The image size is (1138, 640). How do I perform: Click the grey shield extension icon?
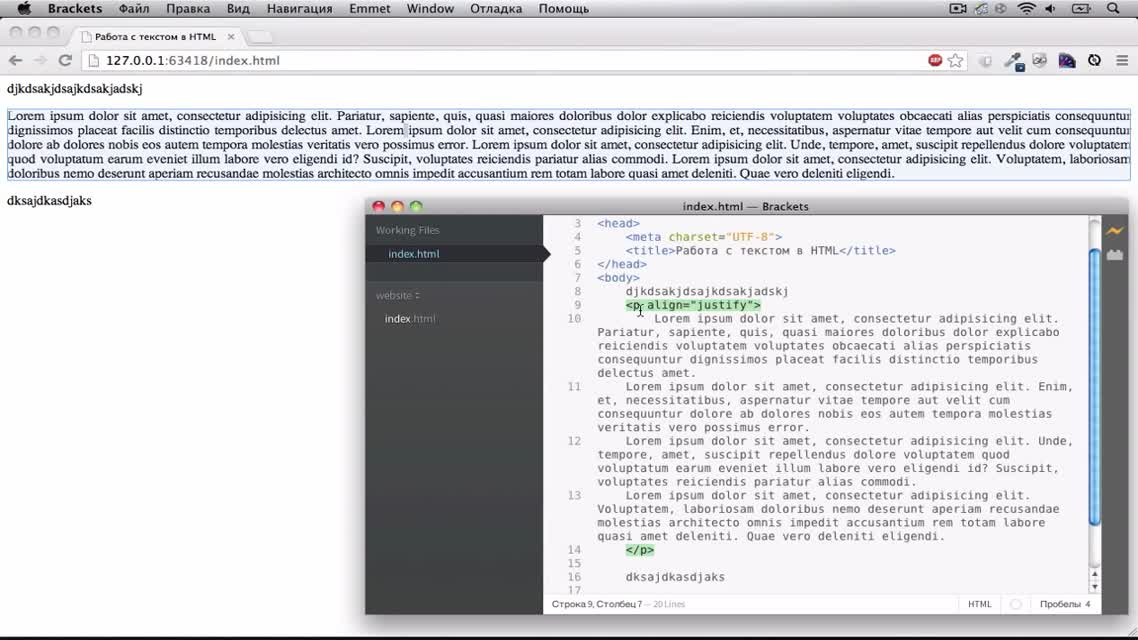point(1040,61)
